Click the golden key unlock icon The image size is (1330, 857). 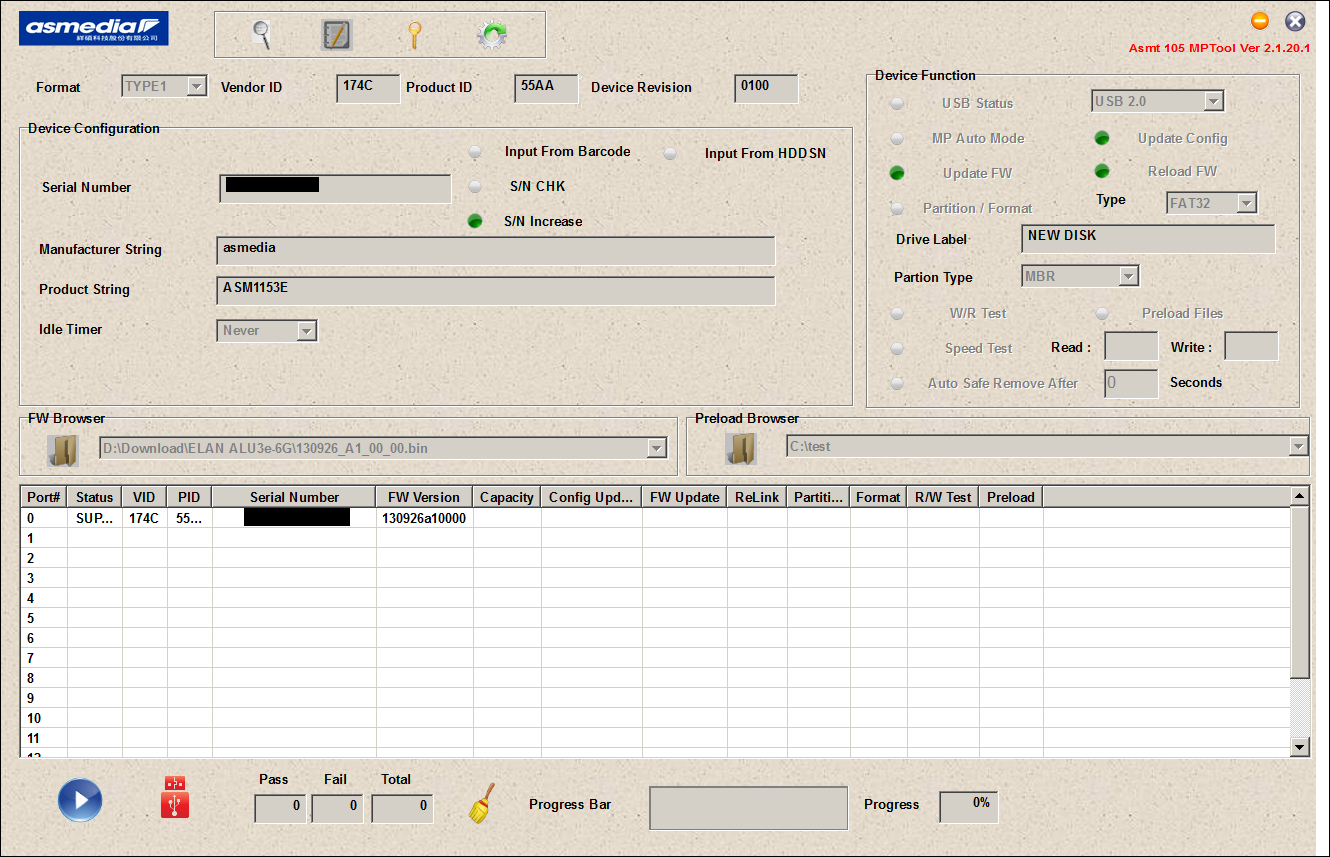click(x=414, y=35)
